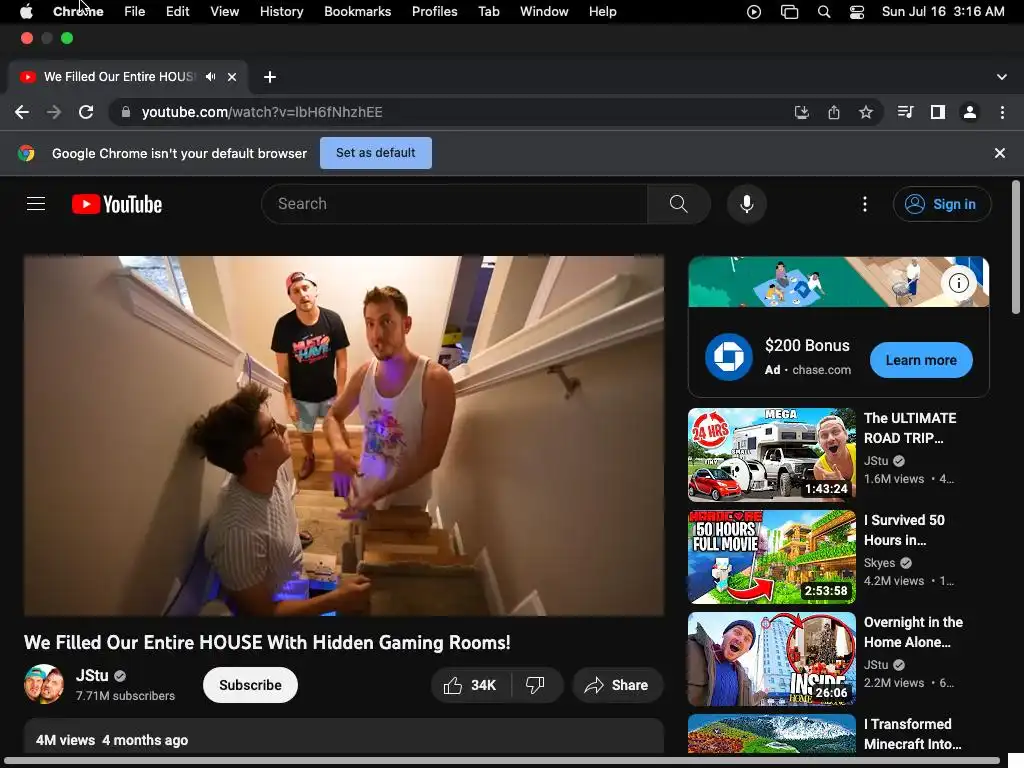Click the YouTube search field
This screenshot has width=1024, height=768.
pos(455,204)
